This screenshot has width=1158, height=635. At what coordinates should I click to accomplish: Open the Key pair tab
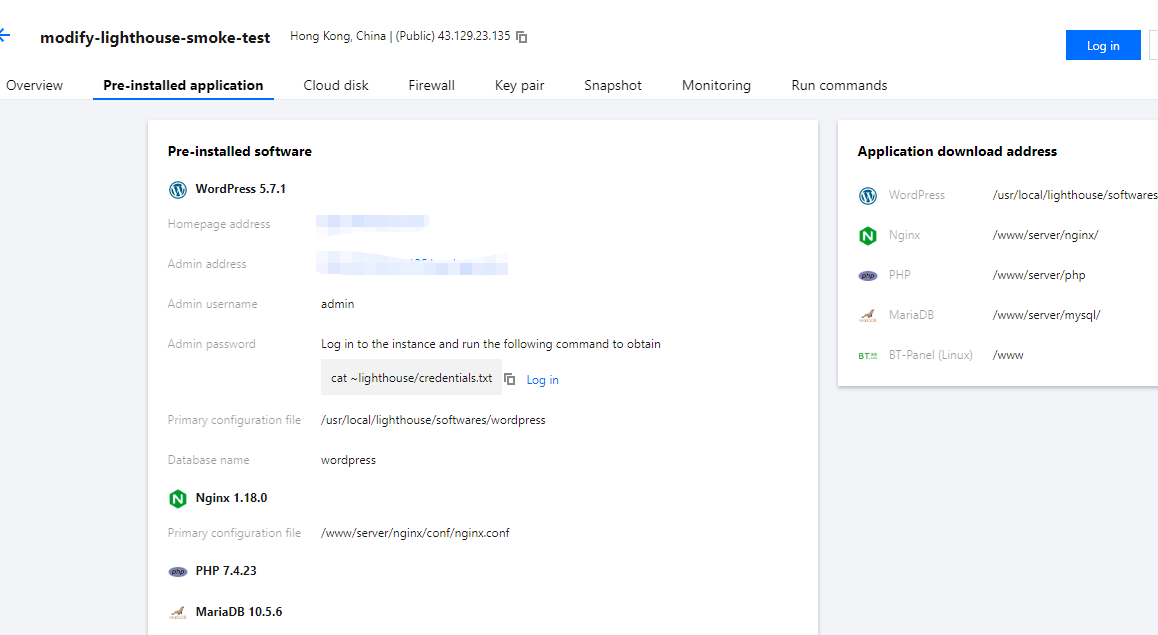[x=519, y=85]
